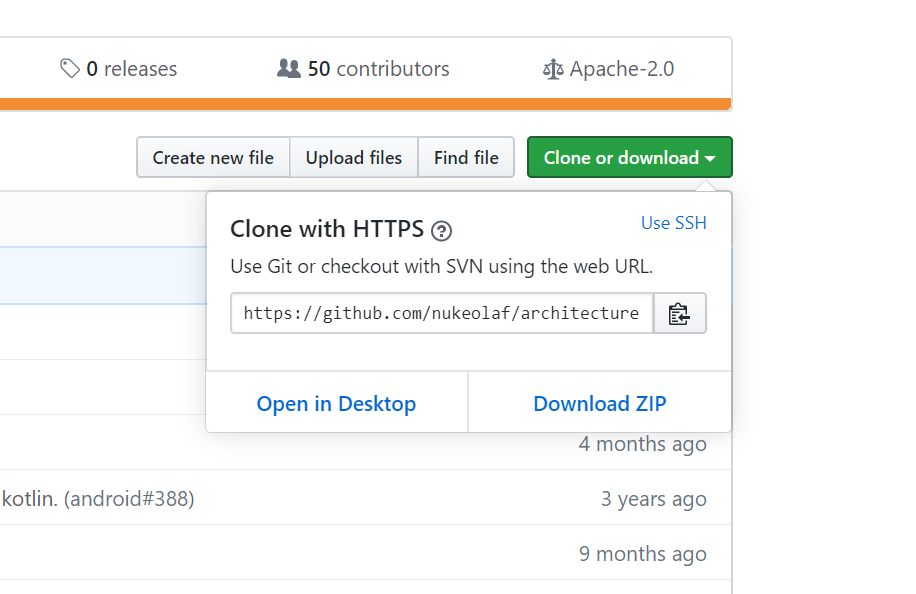The height and width of the screenshot is (594, 916).
Task: Click the releases tag icon
Action: tap(70, 68)
